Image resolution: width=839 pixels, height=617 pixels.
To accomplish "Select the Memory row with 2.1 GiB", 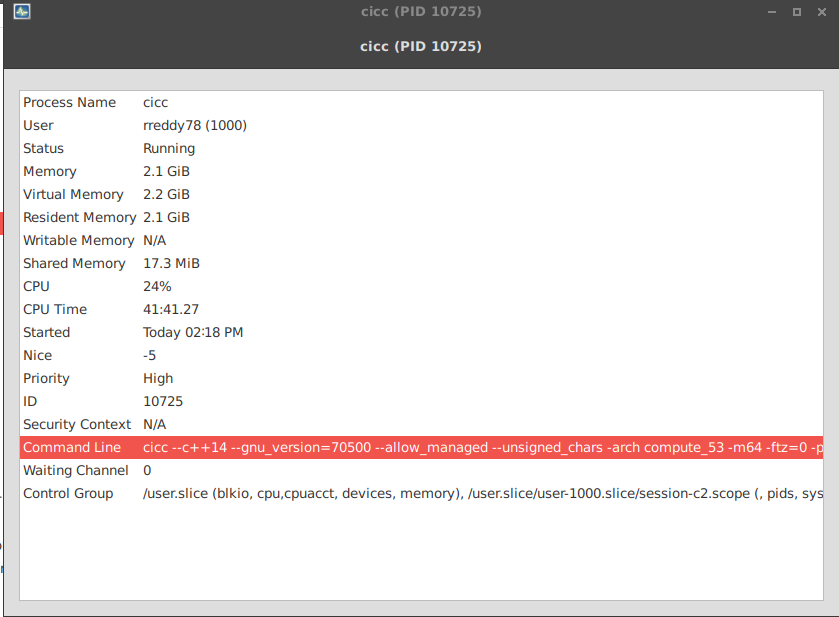I will tap(421, 171).
